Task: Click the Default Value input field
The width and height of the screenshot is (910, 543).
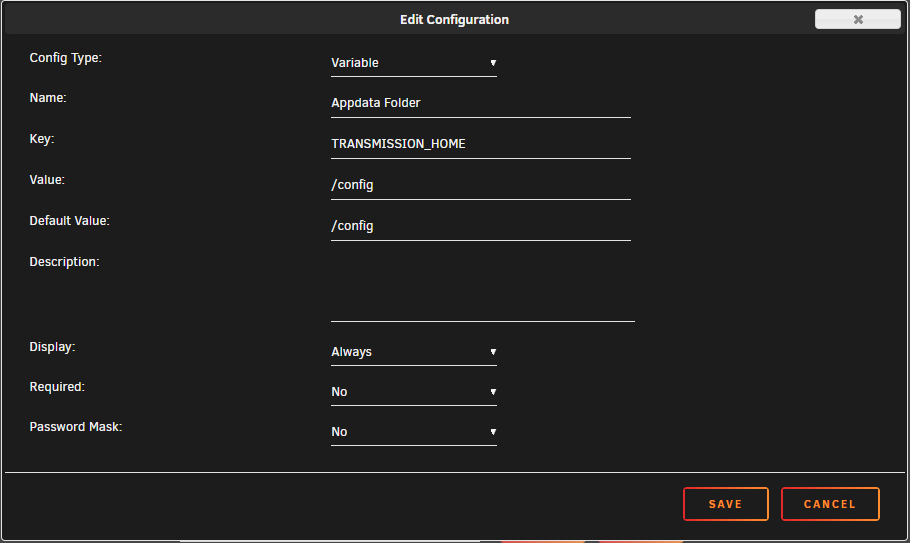Action: click(481, 226)
